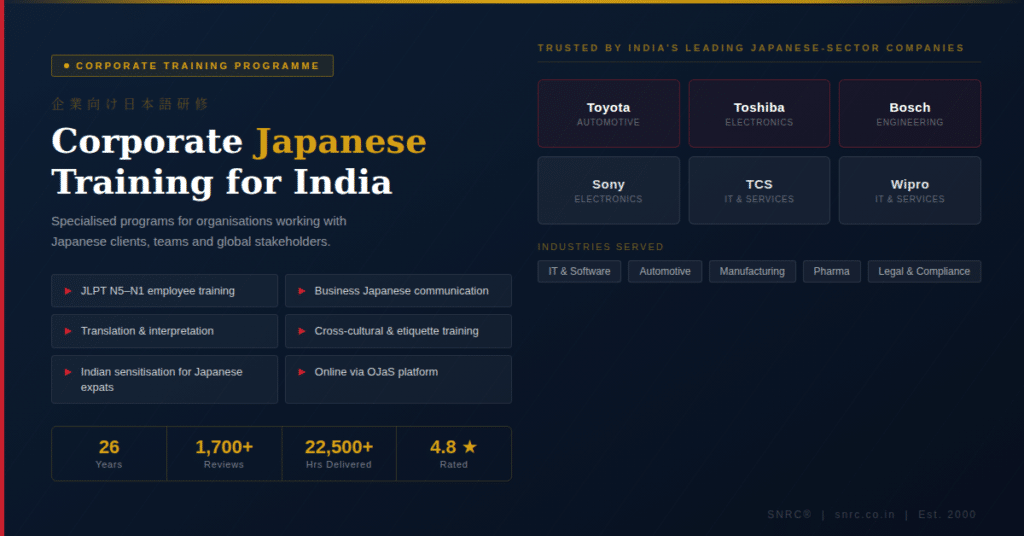The image size is (1024, 536).
Task: Choose the Wipro IT & Services card
Action: pyautogui.click(x=910, y=191)
